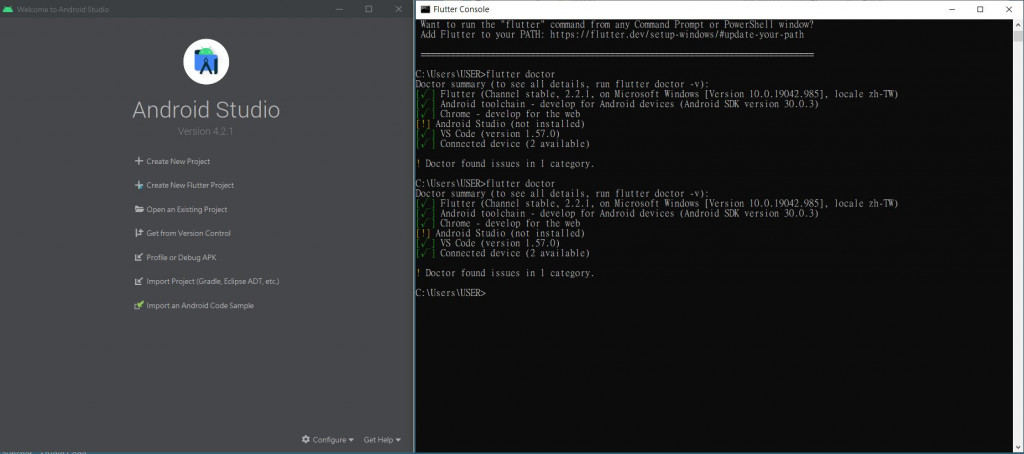
Task: Click the gear icon next to Configure
Action: (x=306, y=440)
